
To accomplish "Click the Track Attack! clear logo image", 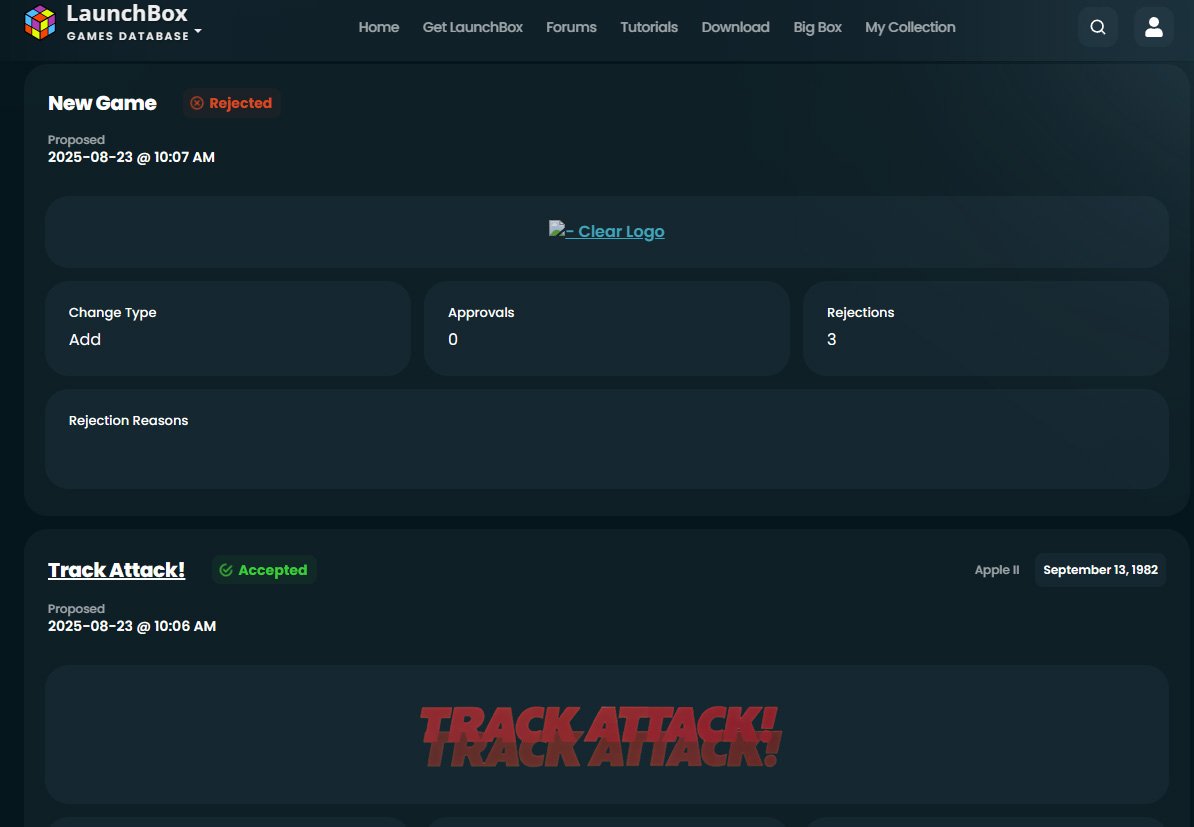I will tap(601, 736).
